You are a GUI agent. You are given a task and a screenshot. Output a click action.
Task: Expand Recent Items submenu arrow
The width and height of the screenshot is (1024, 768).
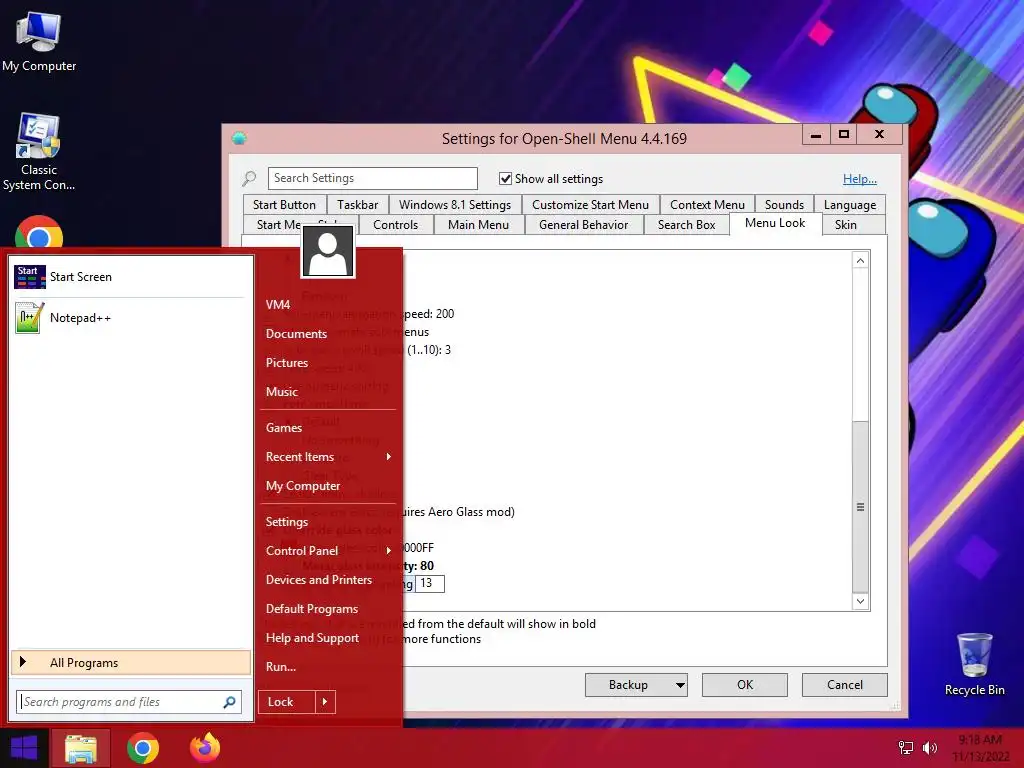(x=389, y=456)
